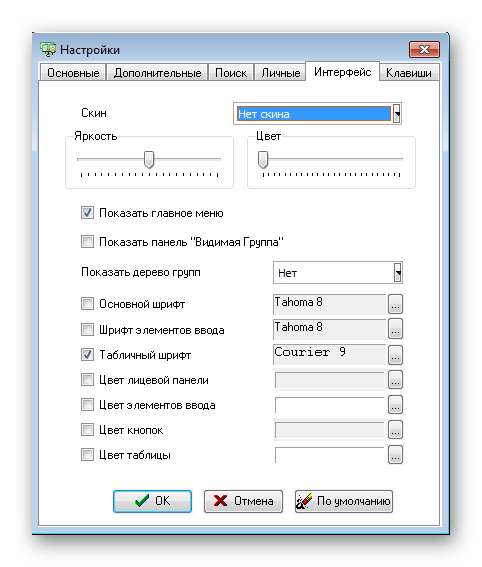Screen dimensions: 482x567
Task: Click the Яркость slider thumb
Action: pyautogui.click(x=149, y=160)
